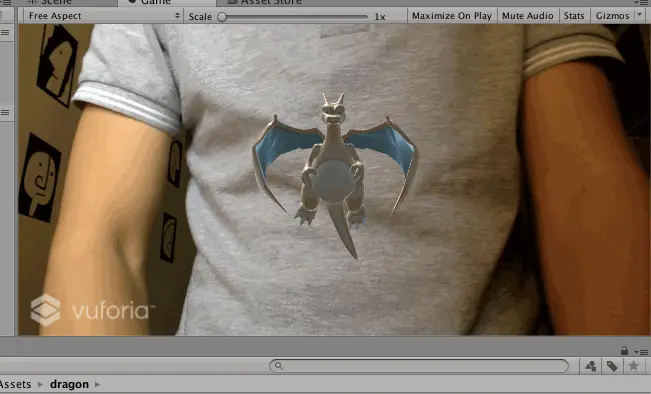Open upper left panel handle menu icon
The height and width of the screenshot is (394, 651).
[5, 32]
